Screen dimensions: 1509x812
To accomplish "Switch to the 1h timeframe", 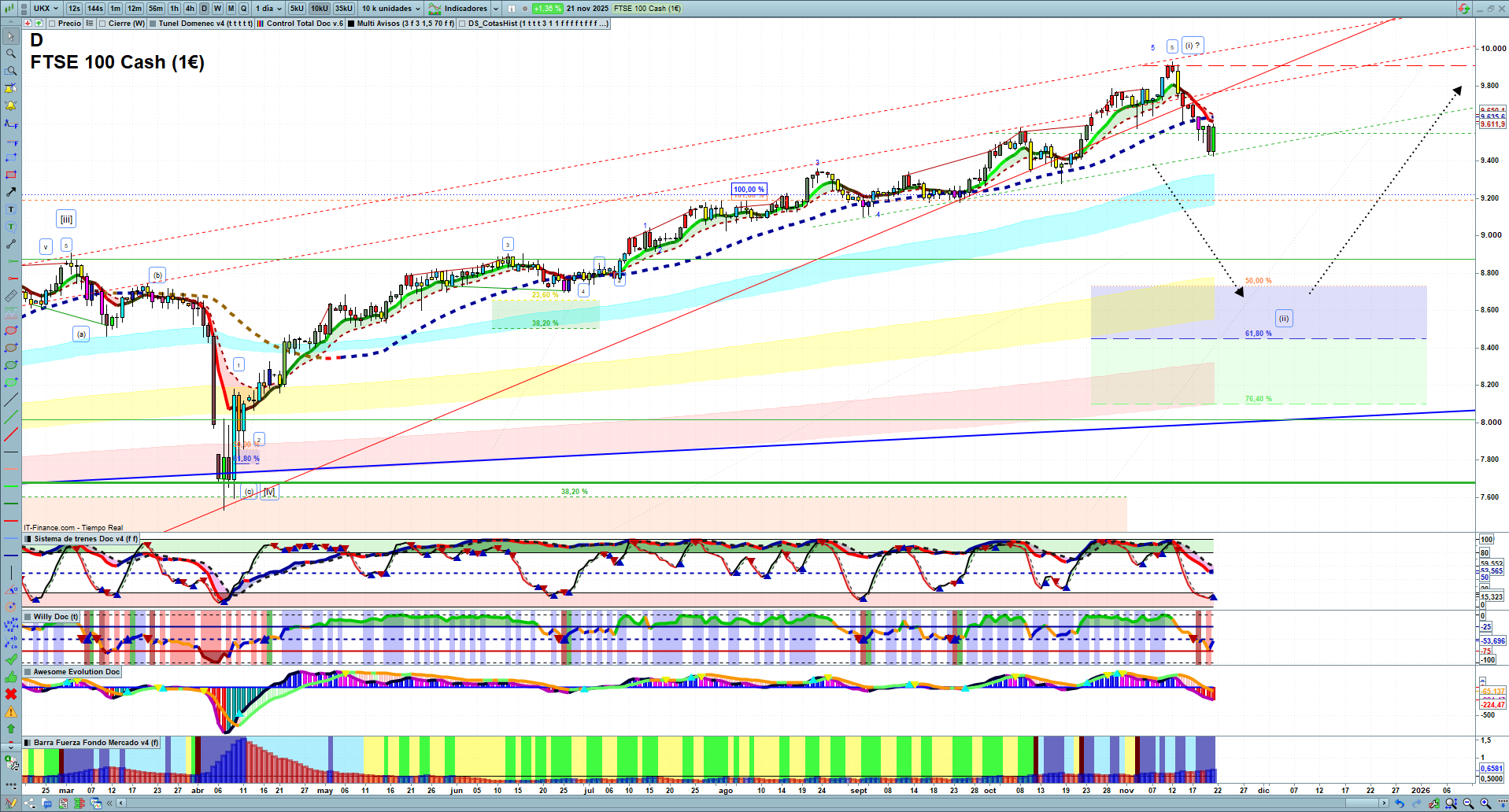I will [174, 9].
